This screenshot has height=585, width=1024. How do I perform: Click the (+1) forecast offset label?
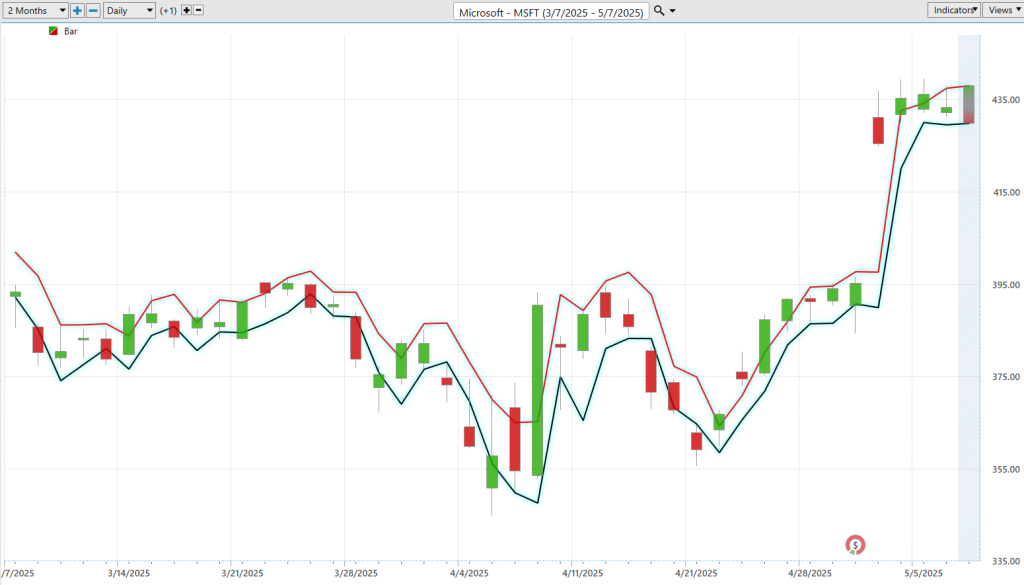pos(168,10)
